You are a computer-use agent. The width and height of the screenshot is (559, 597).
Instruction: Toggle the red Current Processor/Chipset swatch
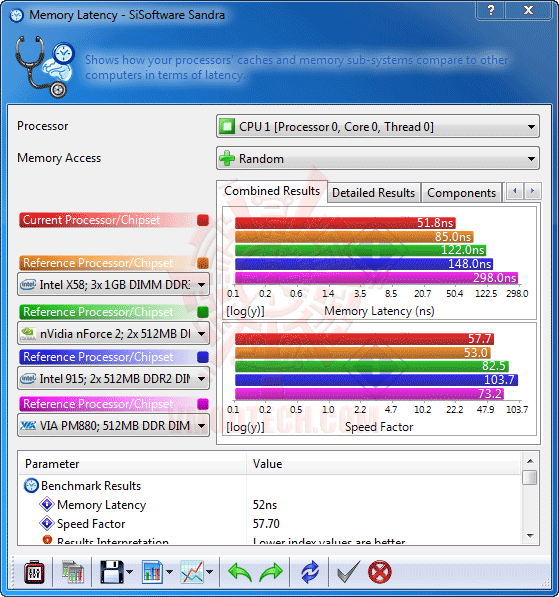tap(203, 220)
